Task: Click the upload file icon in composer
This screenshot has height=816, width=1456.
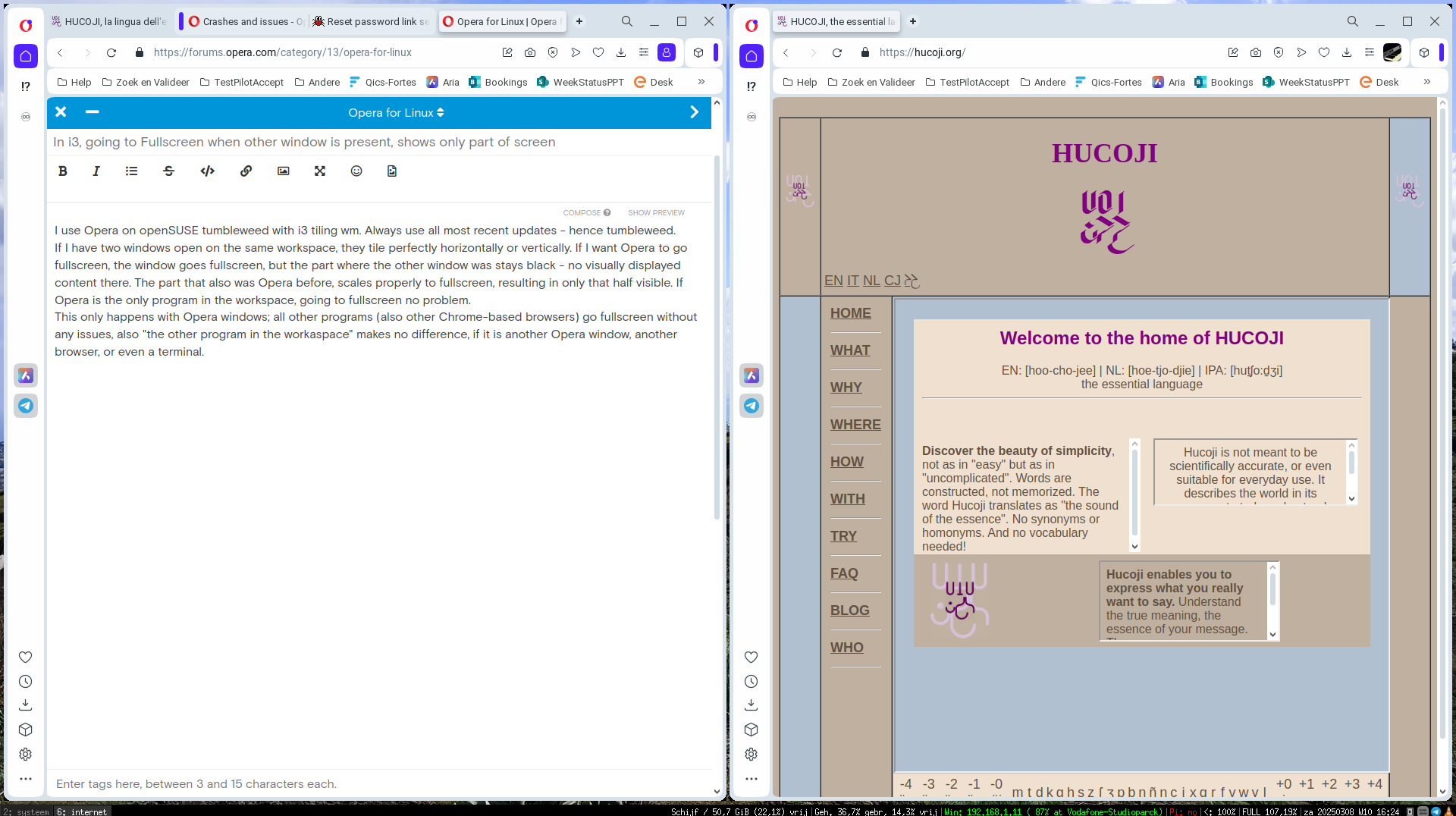Action: point(392,171)
